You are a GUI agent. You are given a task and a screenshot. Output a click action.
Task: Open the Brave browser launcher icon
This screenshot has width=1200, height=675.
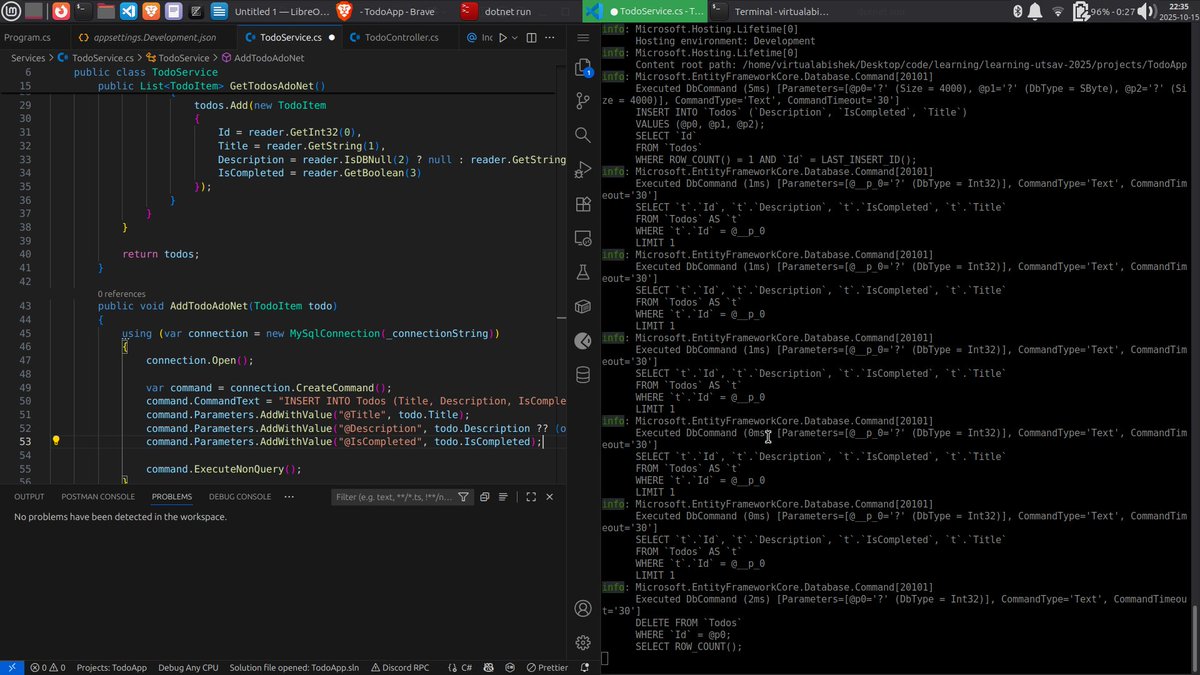point(150,11)
